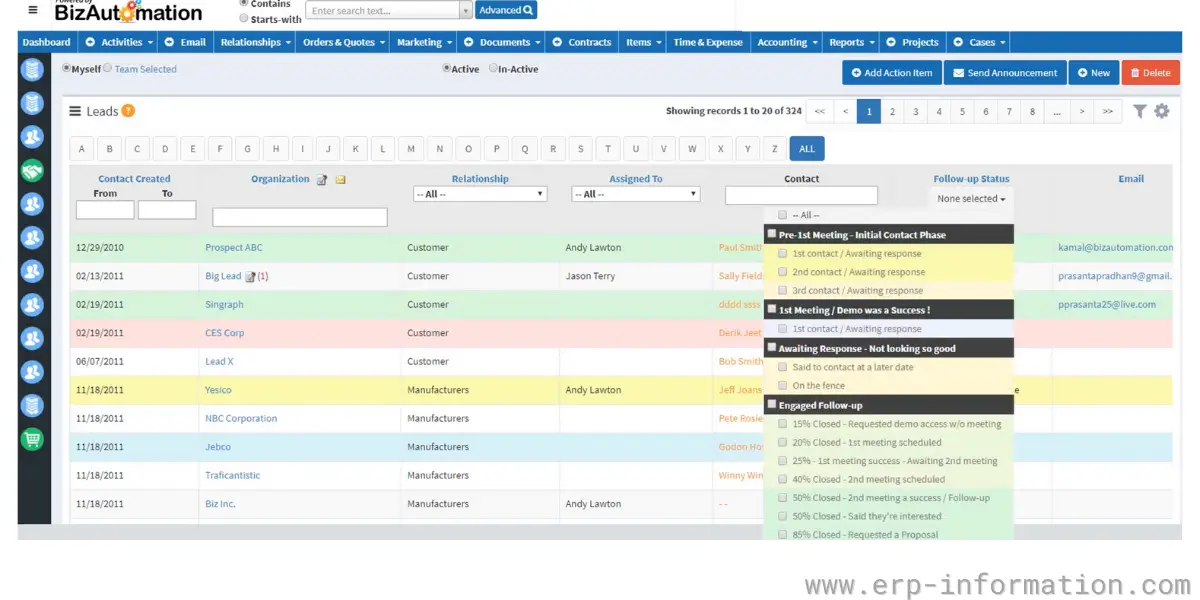Image resolution: width=1200 pixels, height=600 pixels.
Task: Open the list menu icon left of Leads
Action: (x=75, y=111)
